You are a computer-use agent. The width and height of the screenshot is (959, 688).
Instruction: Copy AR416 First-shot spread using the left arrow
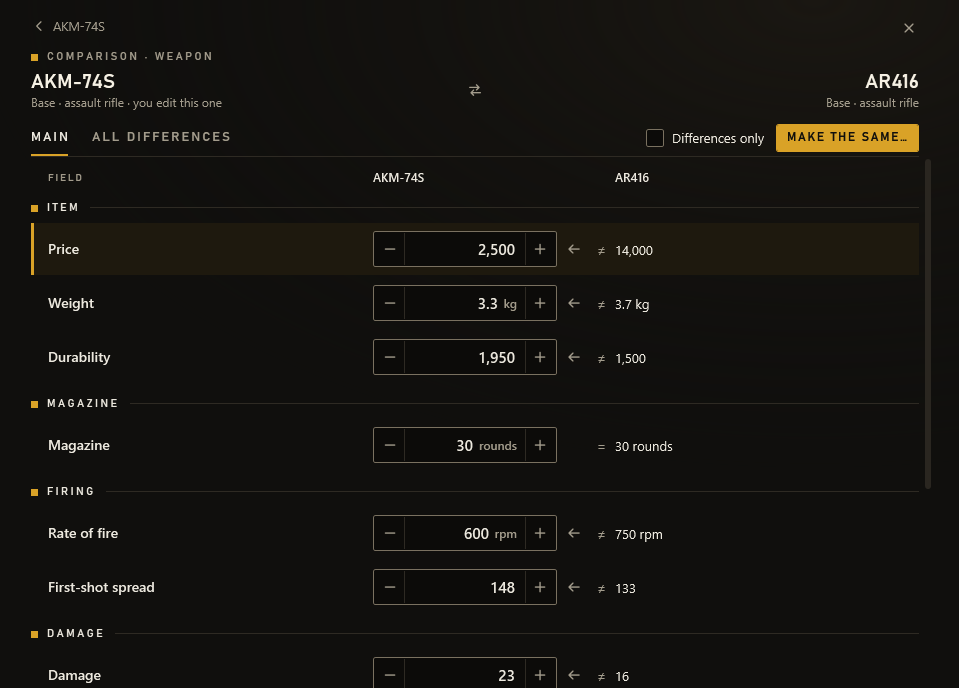point(574,586)
